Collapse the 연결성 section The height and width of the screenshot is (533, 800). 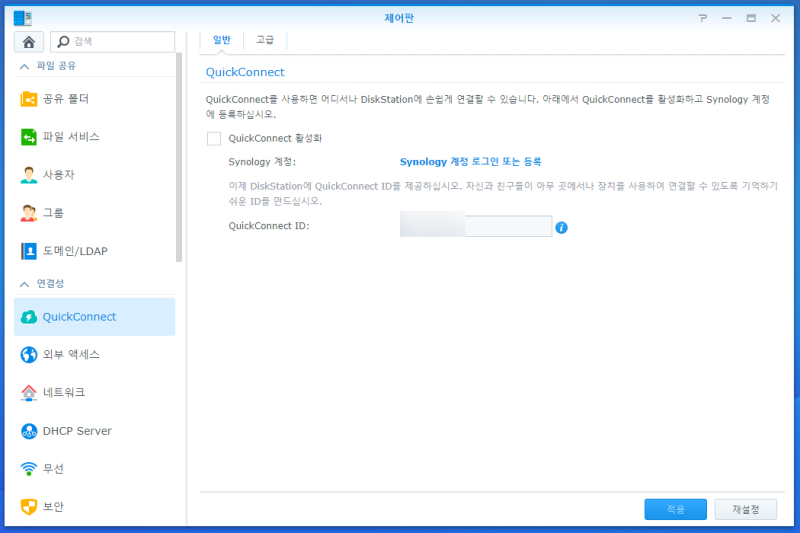[24, 284]
